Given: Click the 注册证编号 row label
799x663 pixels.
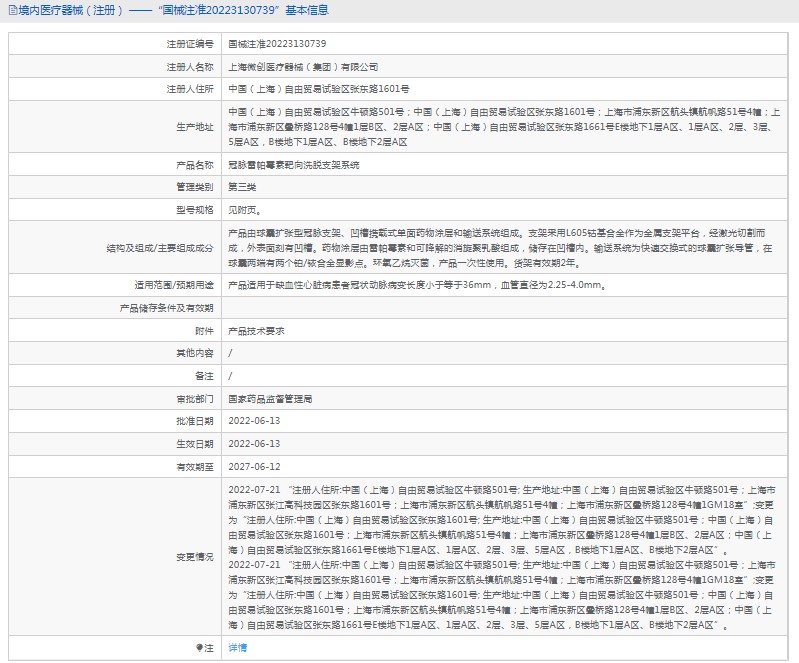Looking at the screenshot, I should [x=190, y=44].
